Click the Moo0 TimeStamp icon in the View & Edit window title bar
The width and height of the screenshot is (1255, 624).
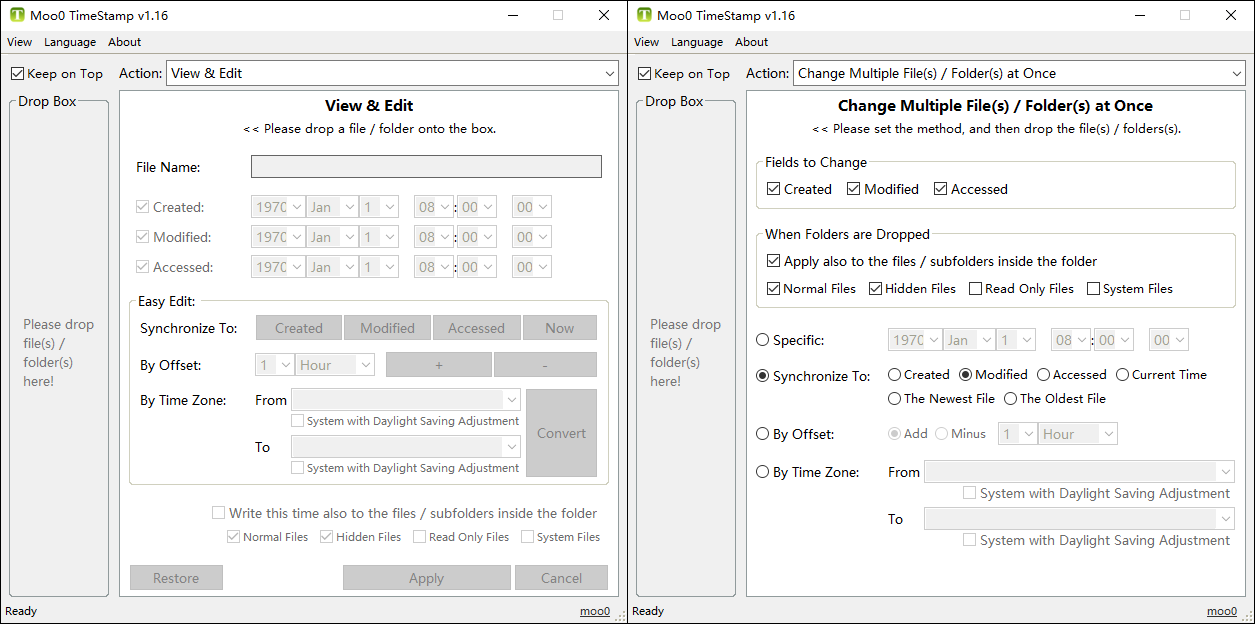point(15,15)
